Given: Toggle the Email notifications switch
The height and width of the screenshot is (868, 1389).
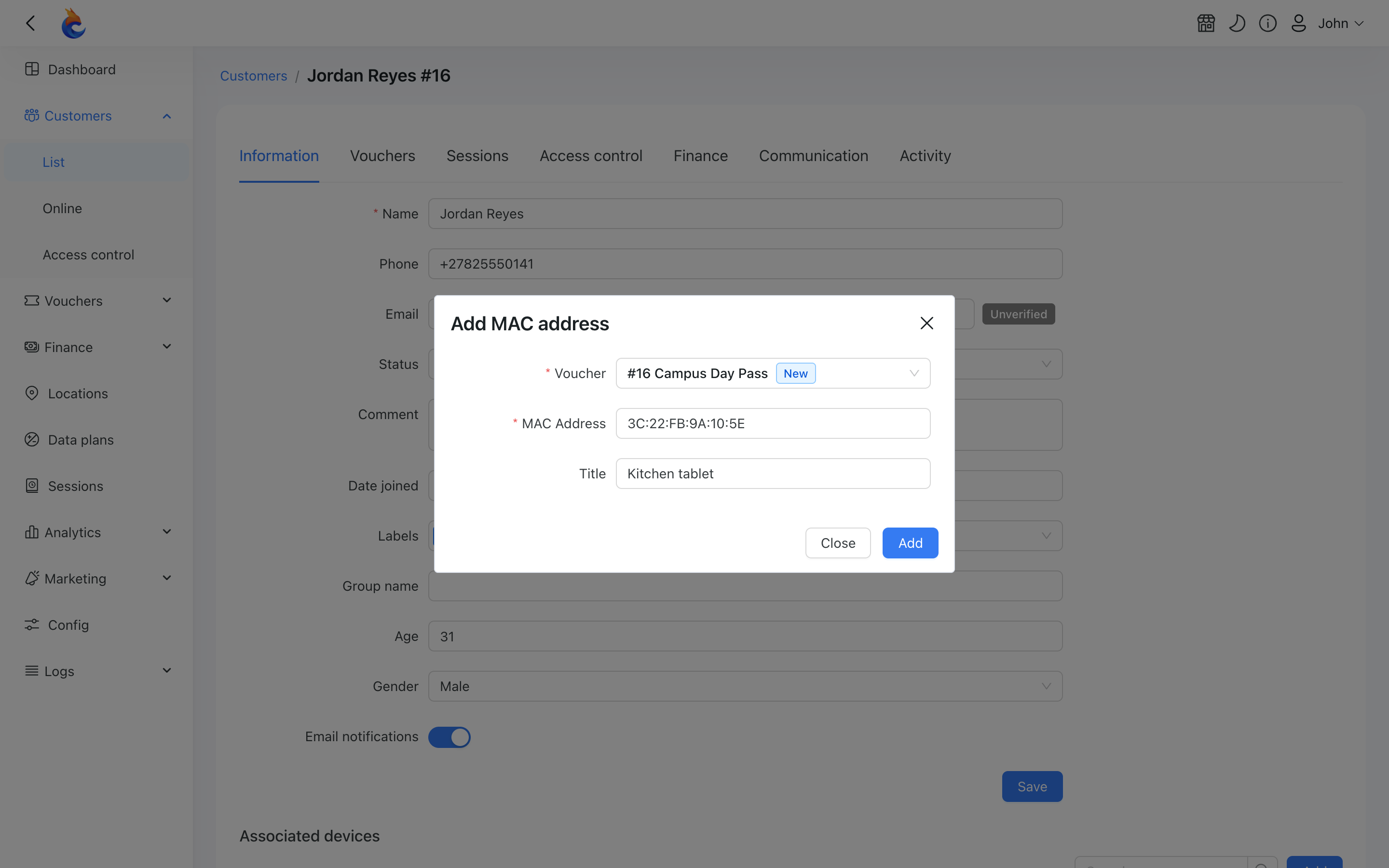Looking at the screenshot, I should [x=449, y=737].
